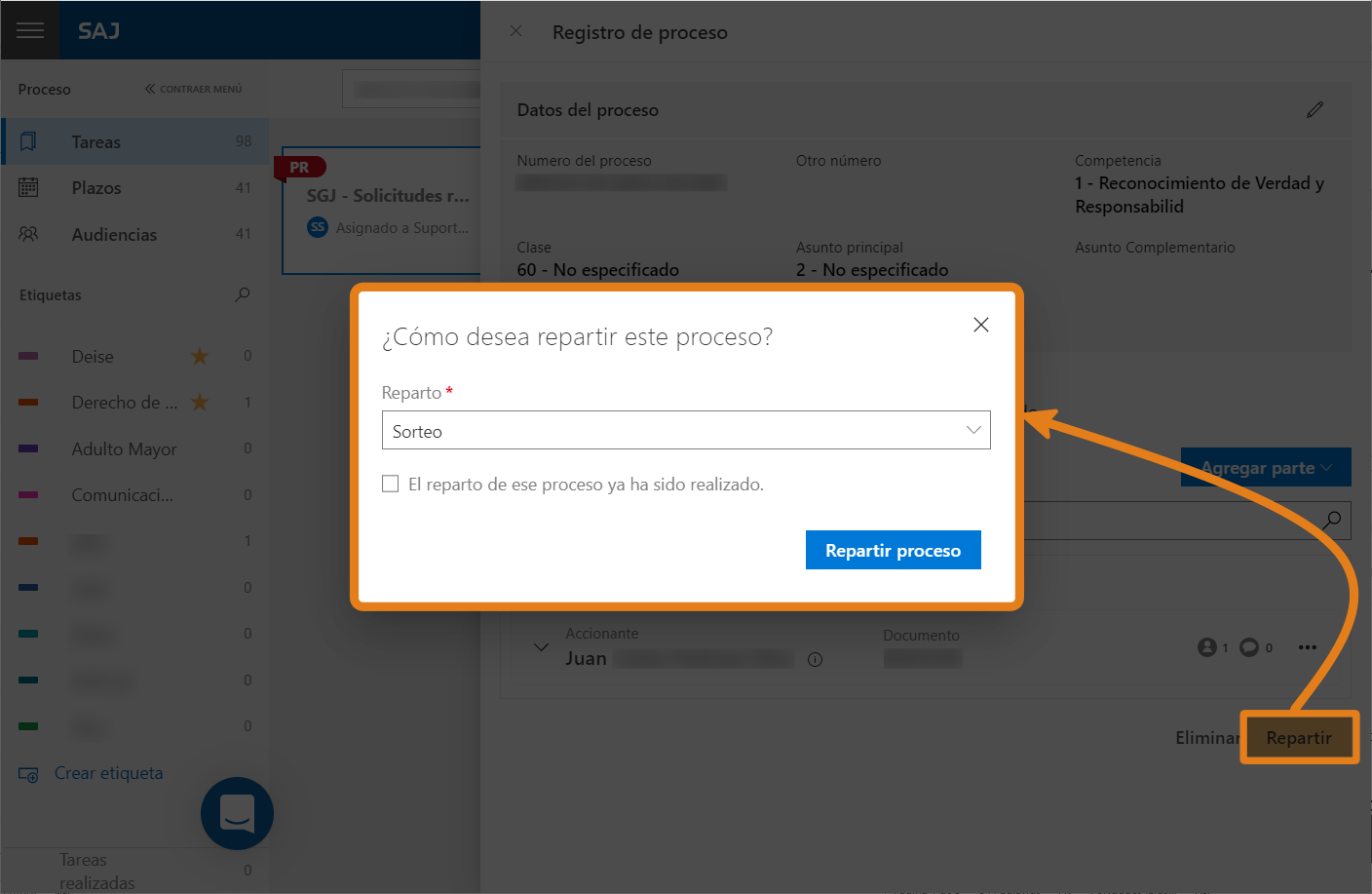This screenshot has width=1372, height=894.
Task: Edit Datos del proceso with pencil icon
Action: coord(1315,110)
